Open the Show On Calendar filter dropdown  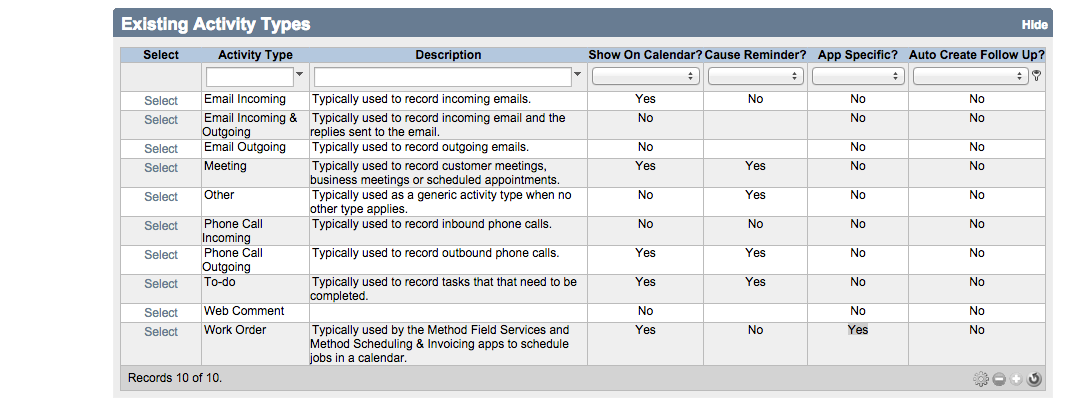coord(645,76)
